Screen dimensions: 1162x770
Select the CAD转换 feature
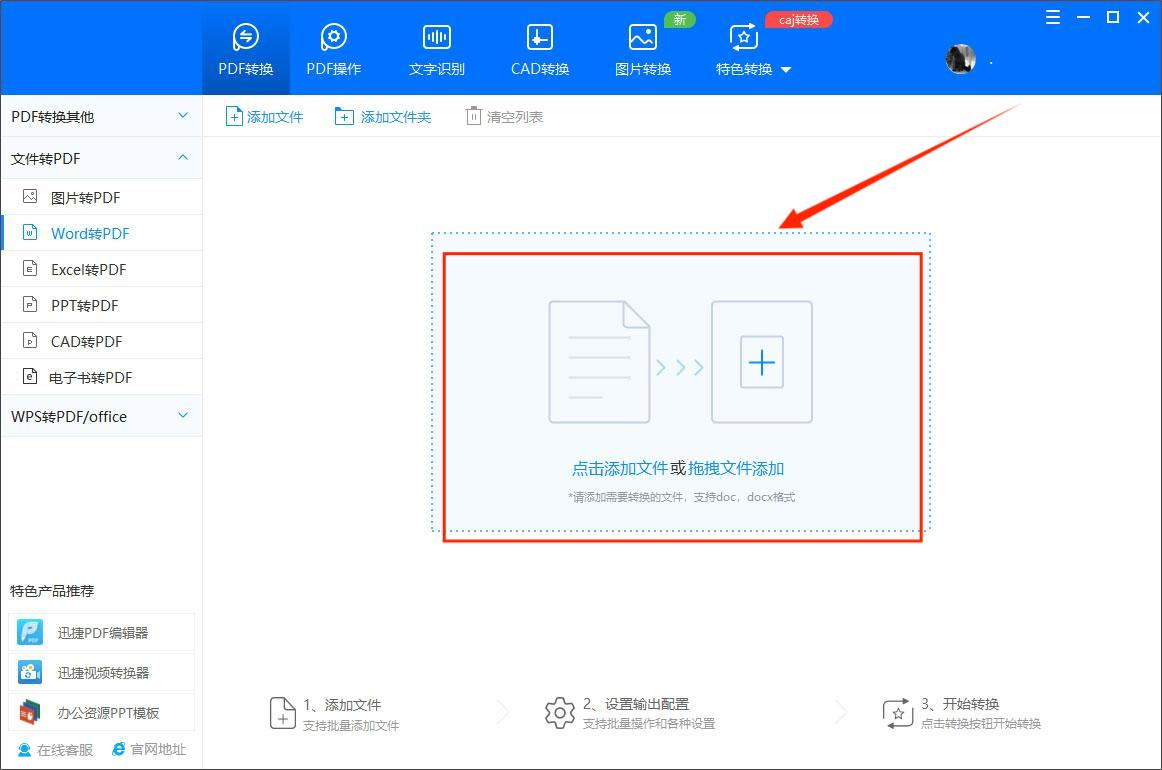[538, 47]
